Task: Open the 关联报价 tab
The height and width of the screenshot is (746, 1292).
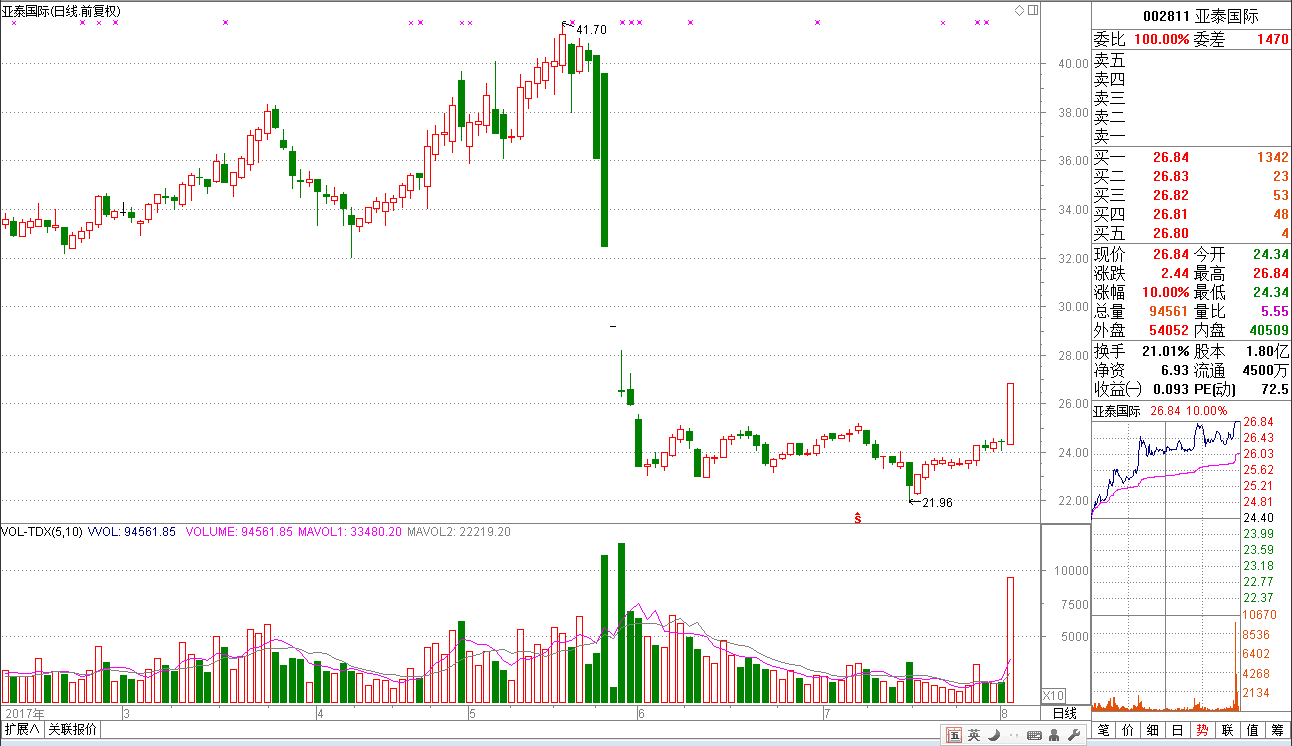Action: point(73,729)
